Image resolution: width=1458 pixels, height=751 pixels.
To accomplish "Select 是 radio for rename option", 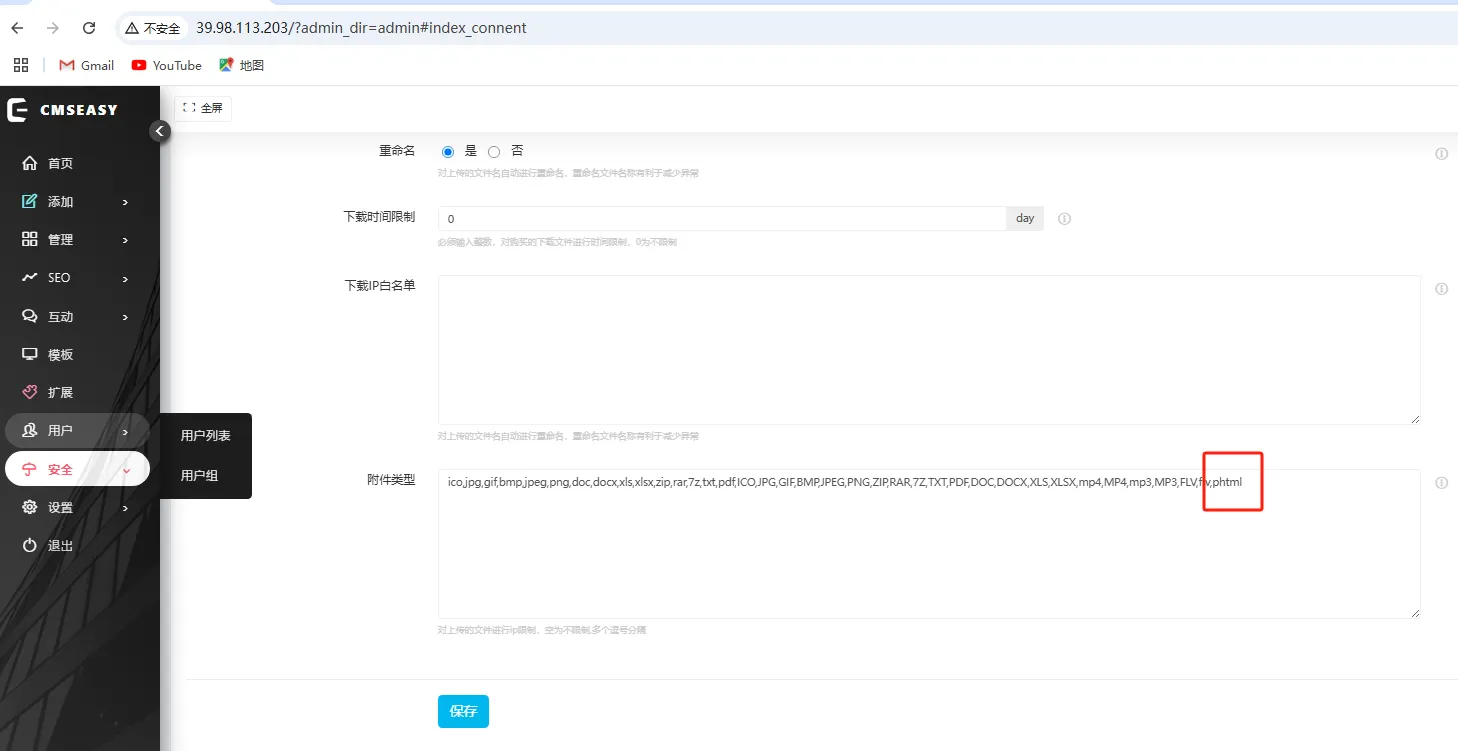I will [448, 152].
